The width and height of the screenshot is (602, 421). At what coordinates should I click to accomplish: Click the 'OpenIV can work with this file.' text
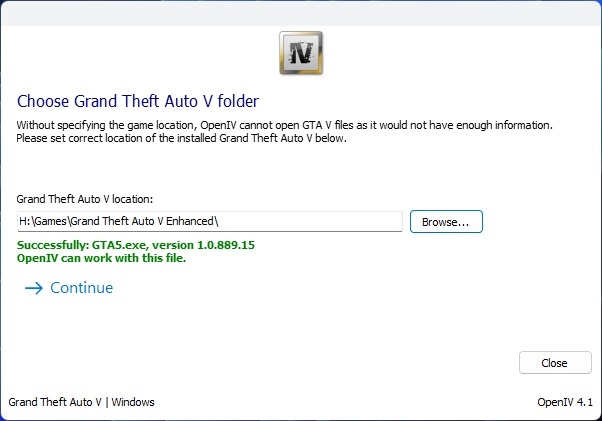(x=101, y=258)
